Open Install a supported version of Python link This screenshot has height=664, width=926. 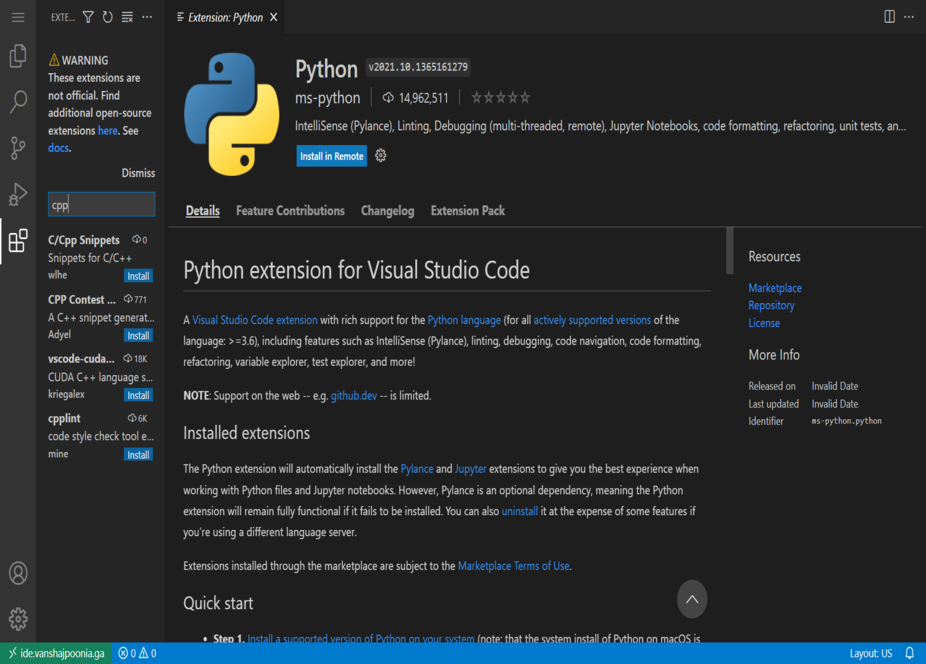[360, 639]
